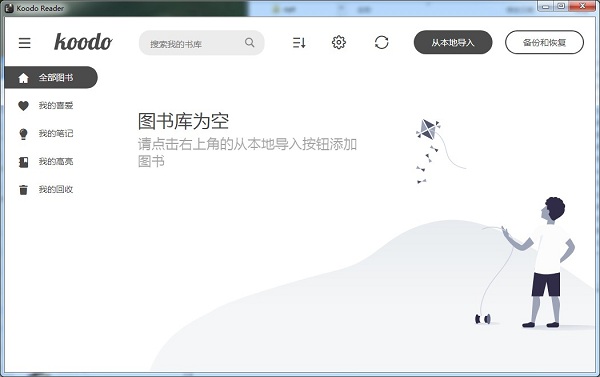This screenshot has height=377, width=600.
Task: Close the Koodo Reader window
Action: point(582,6)
